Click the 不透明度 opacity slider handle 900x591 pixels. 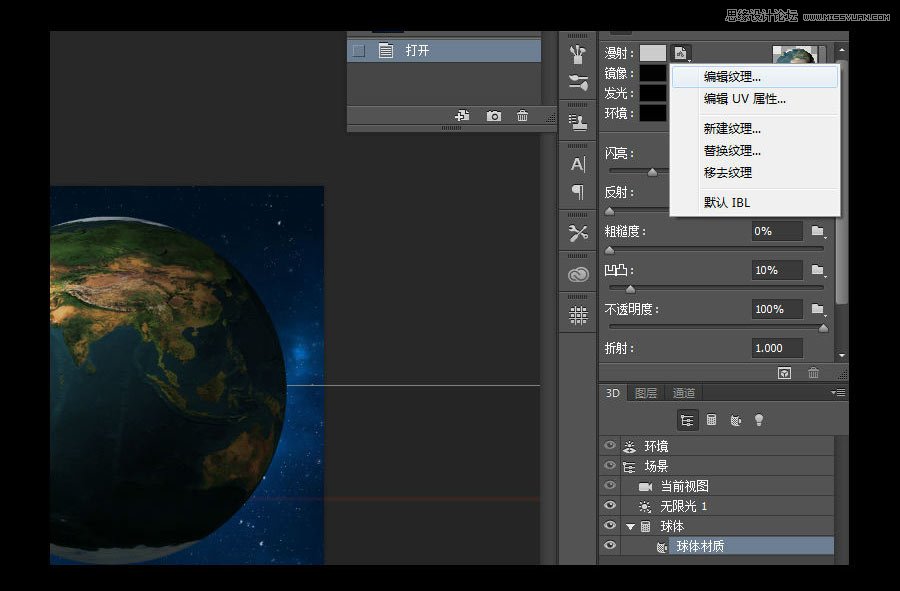tap(823, 328)
